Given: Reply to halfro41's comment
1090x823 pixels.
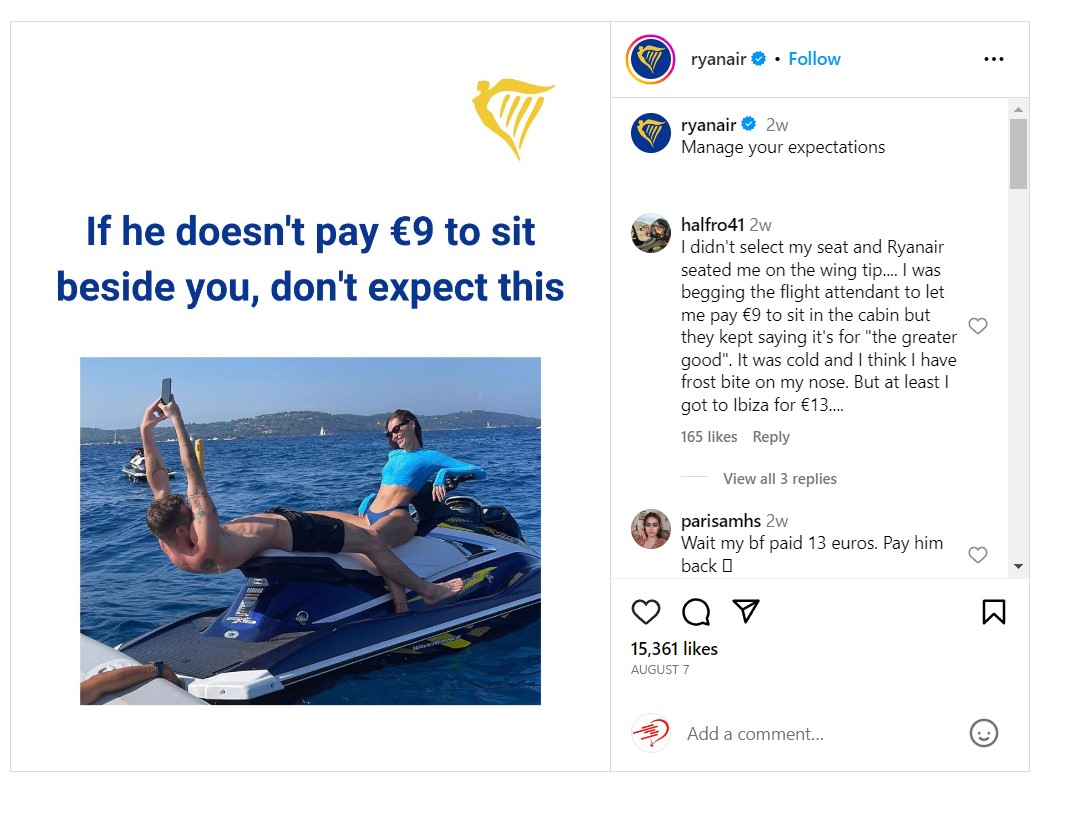Looking at the screenshot, I should [x=771, y=437].
